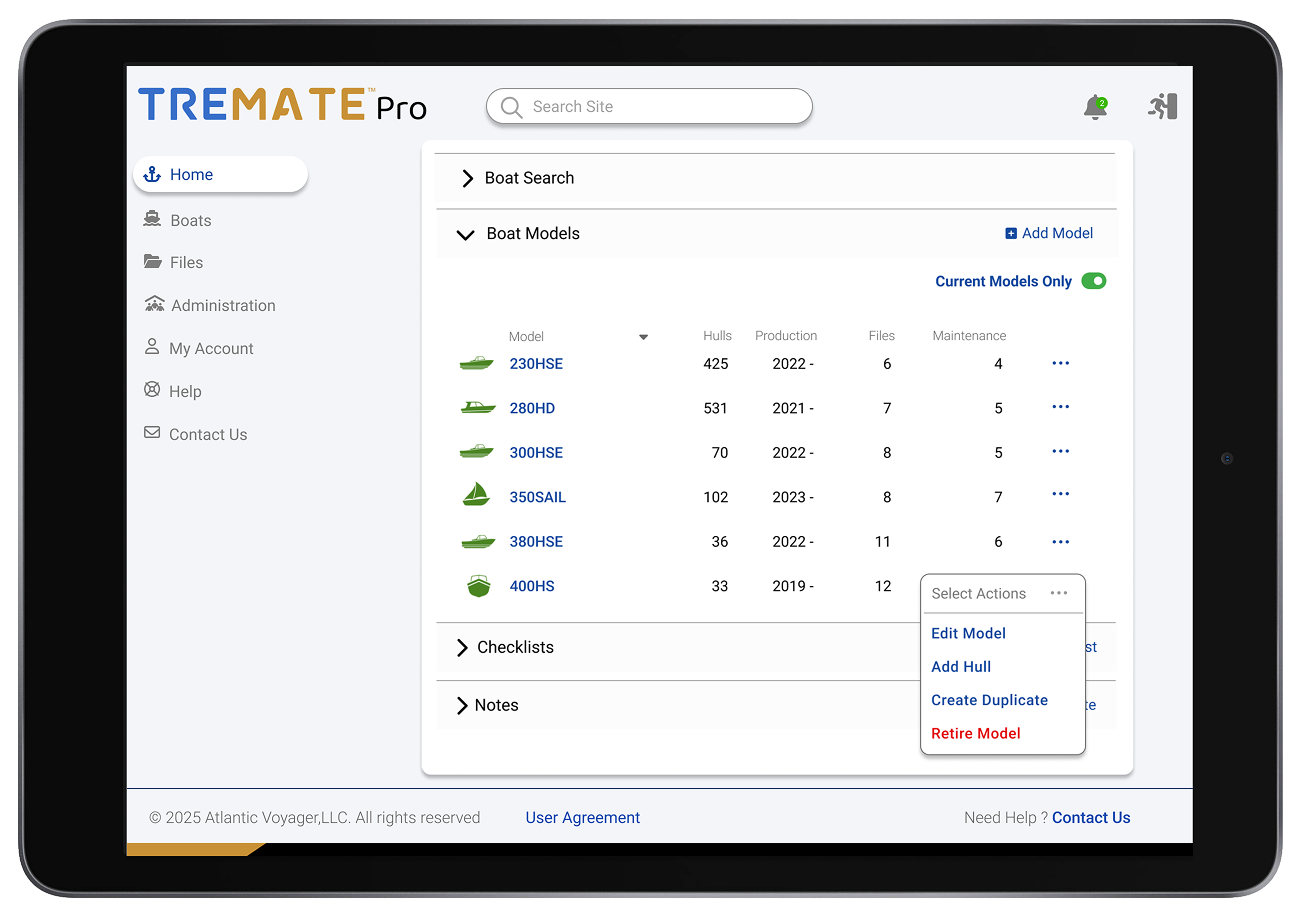Click into the Search Site field
The width and height of the screenshot is (1309, 924).
660,107
